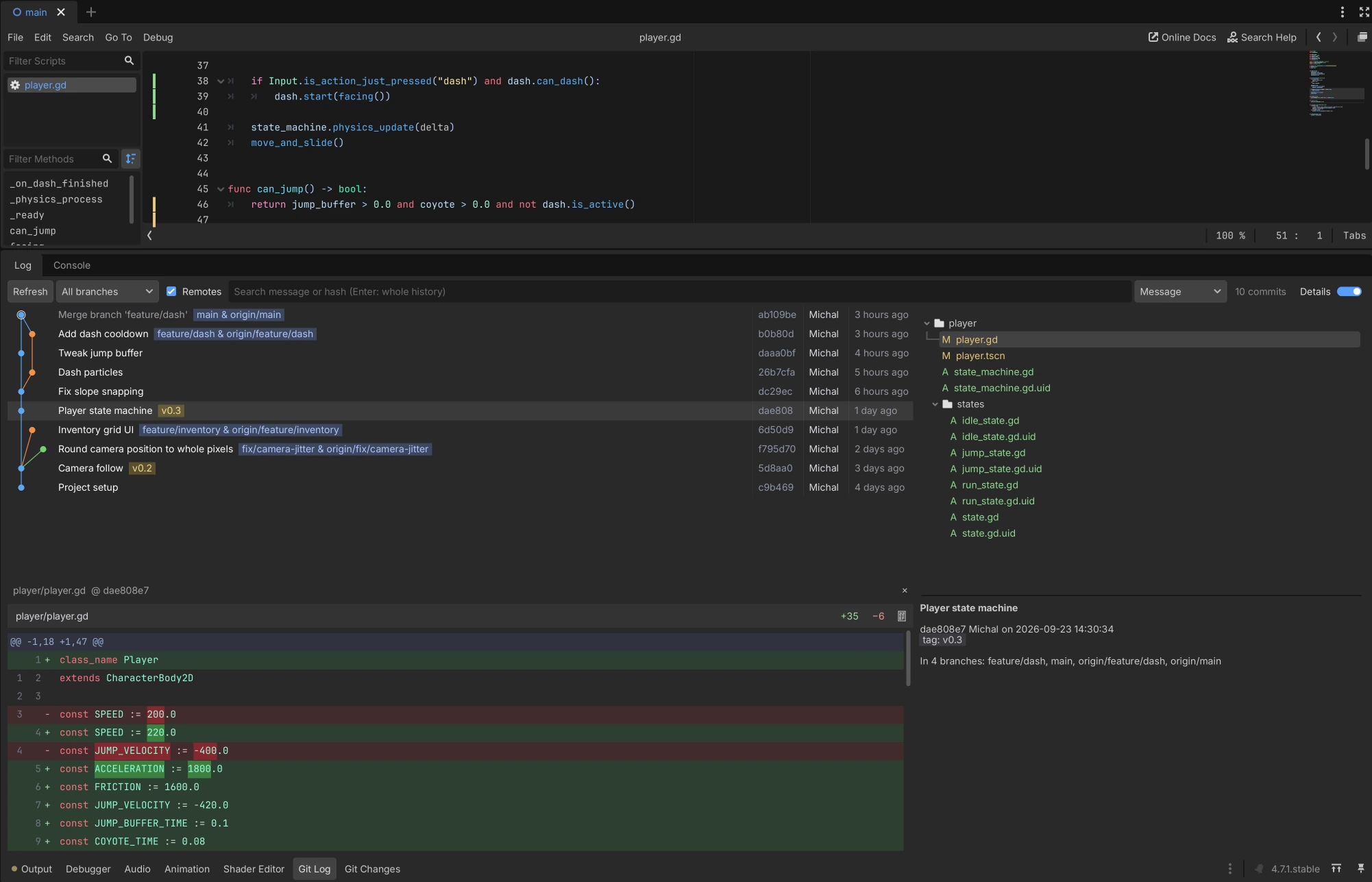Open the Shader Editor panel
The width and height of the screenshot is (1372, 882).
tap(254, 869)
